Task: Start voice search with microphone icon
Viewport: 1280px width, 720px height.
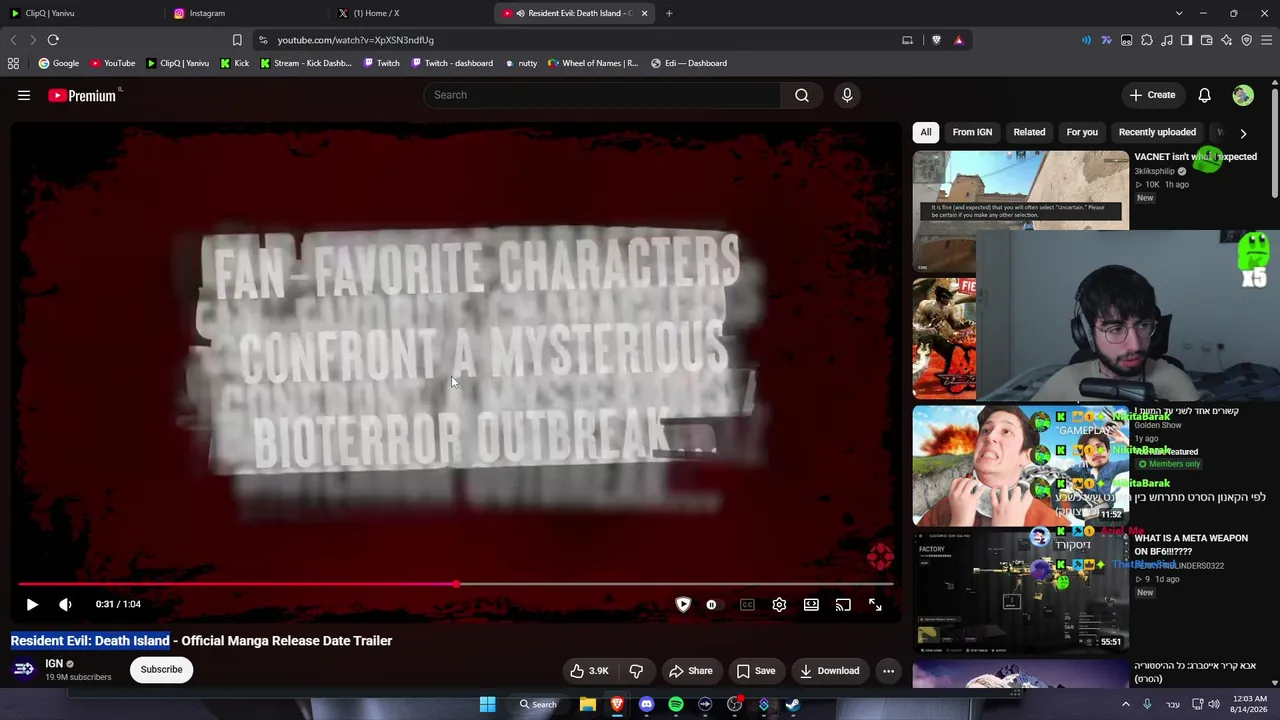Action: [x=847, y=95]
